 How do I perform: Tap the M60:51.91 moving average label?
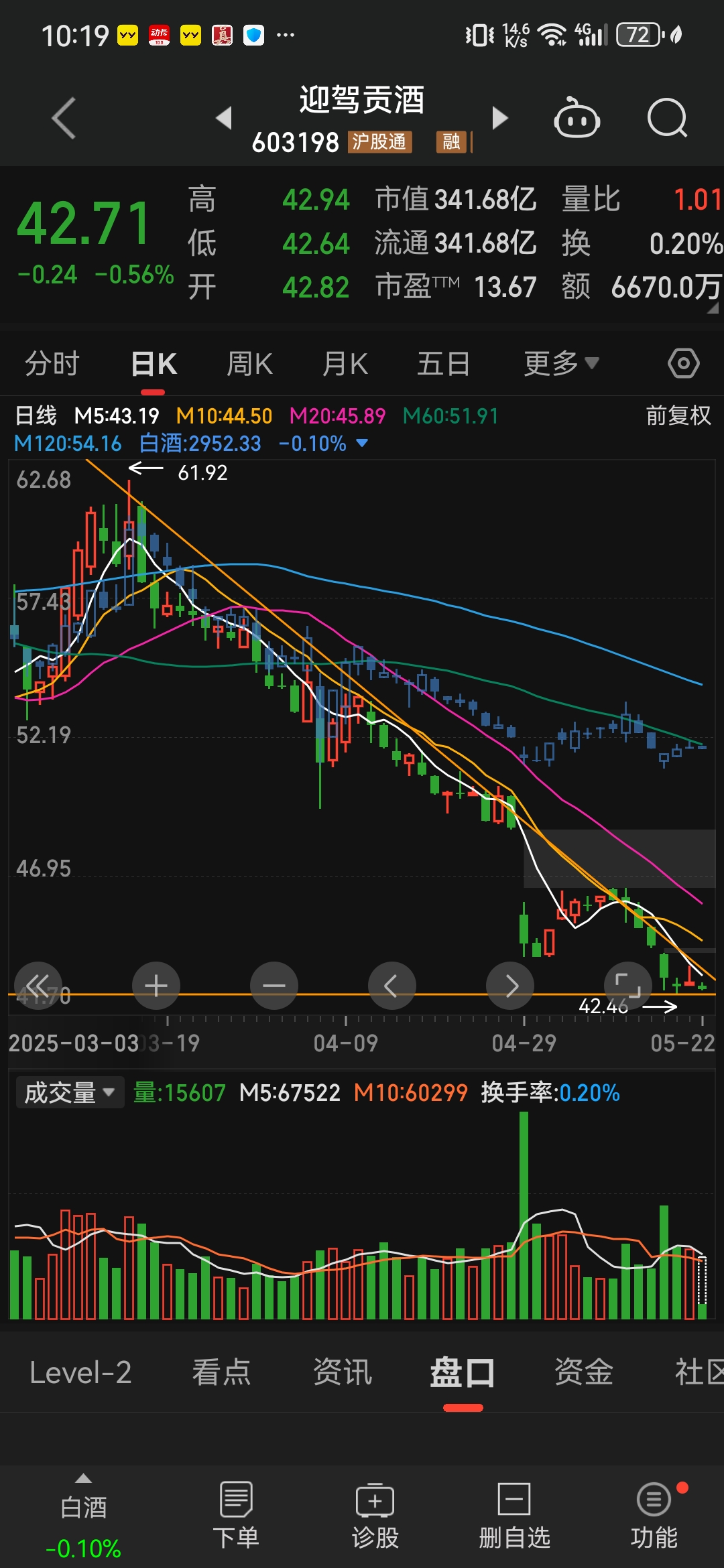click(x=450, y=416)
